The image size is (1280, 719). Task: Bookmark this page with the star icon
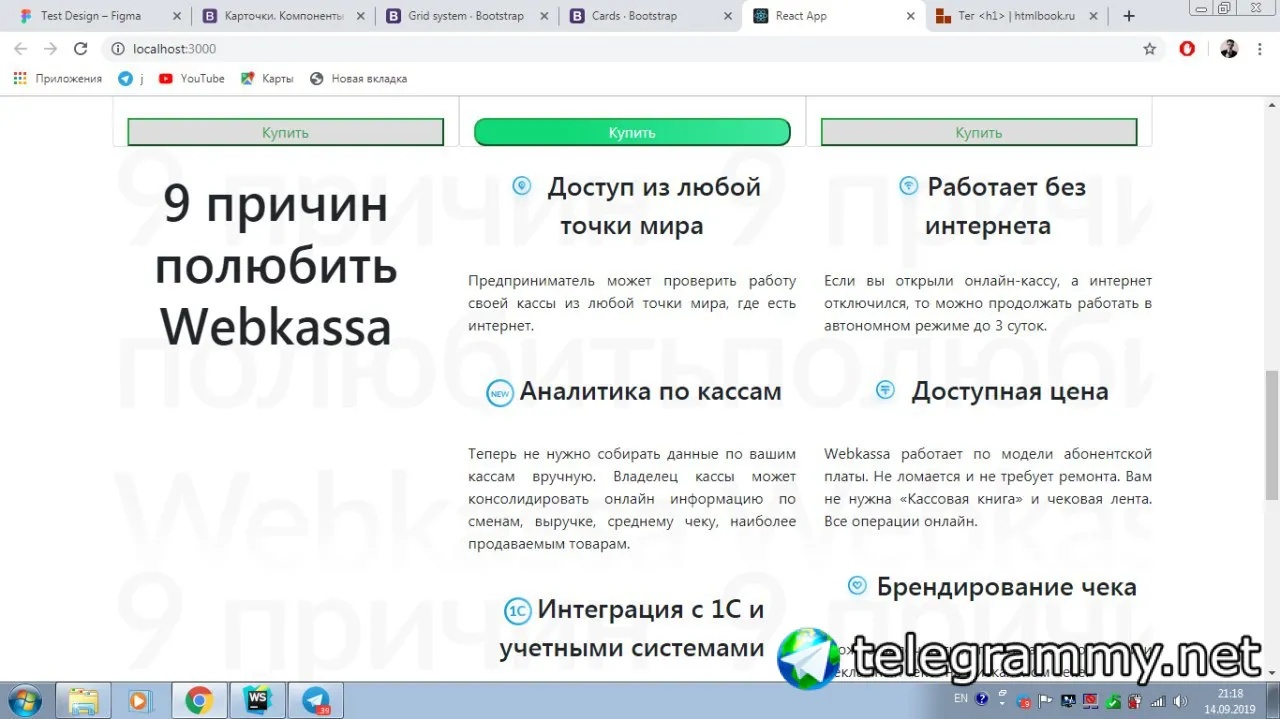click(1150, 49)
